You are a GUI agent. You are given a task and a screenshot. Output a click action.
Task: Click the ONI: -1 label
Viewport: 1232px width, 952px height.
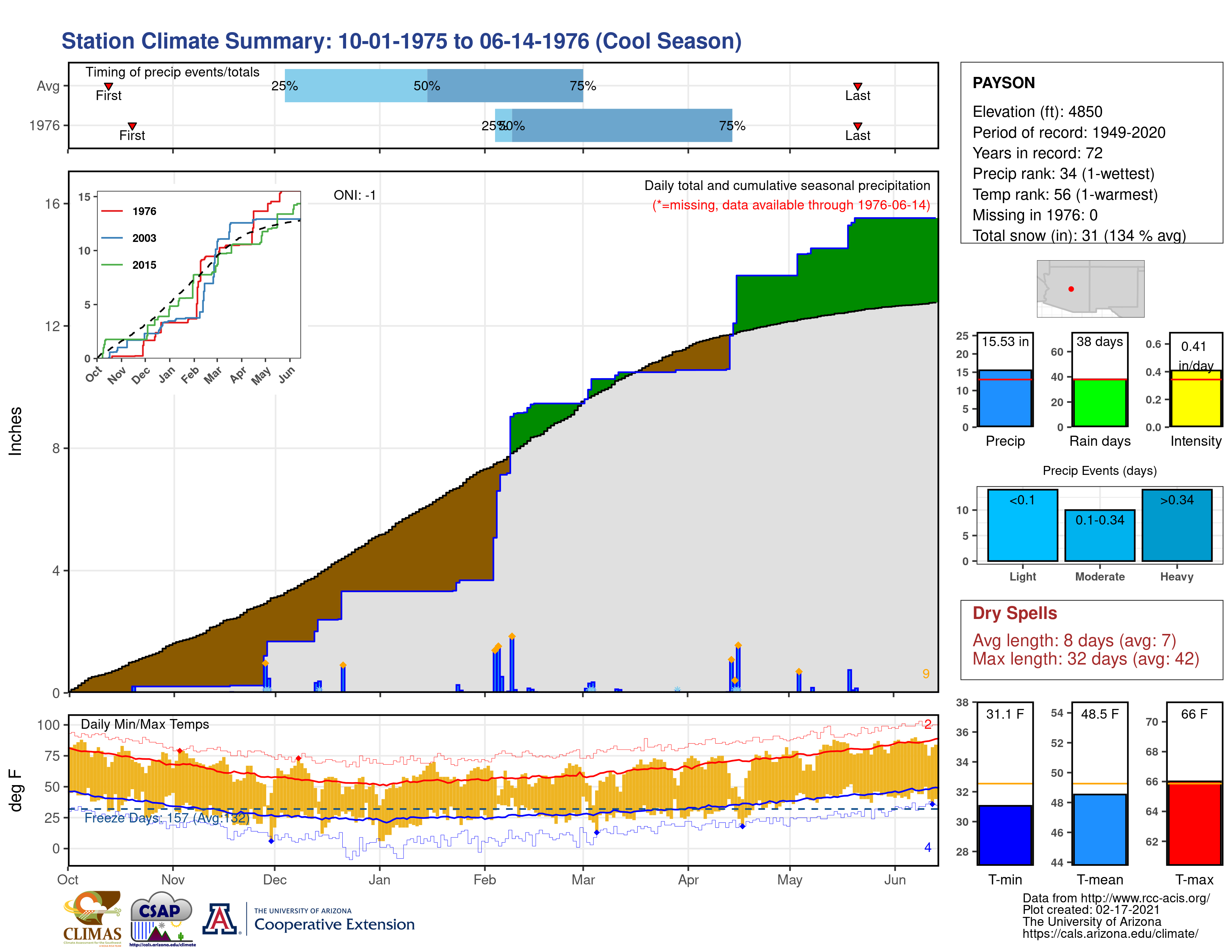tap(354, 195)
